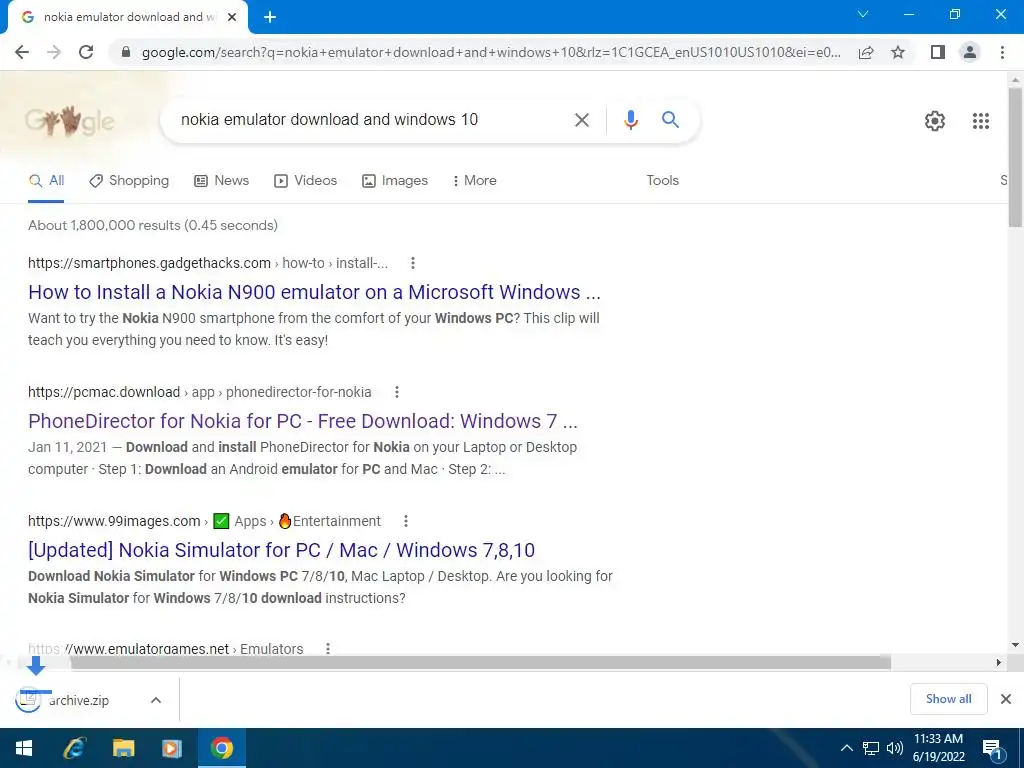
Task: Open a new browser tab
Action: tap(270, 17)
